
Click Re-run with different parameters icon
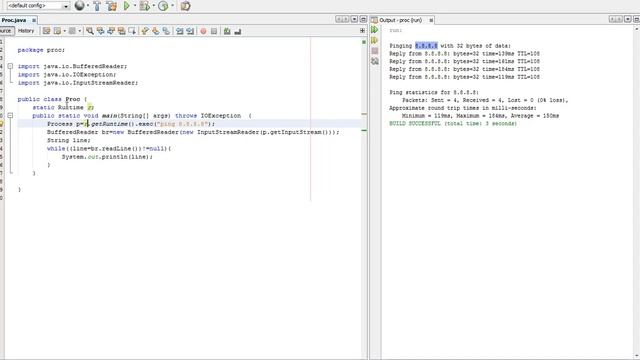[x=375, y=40]
